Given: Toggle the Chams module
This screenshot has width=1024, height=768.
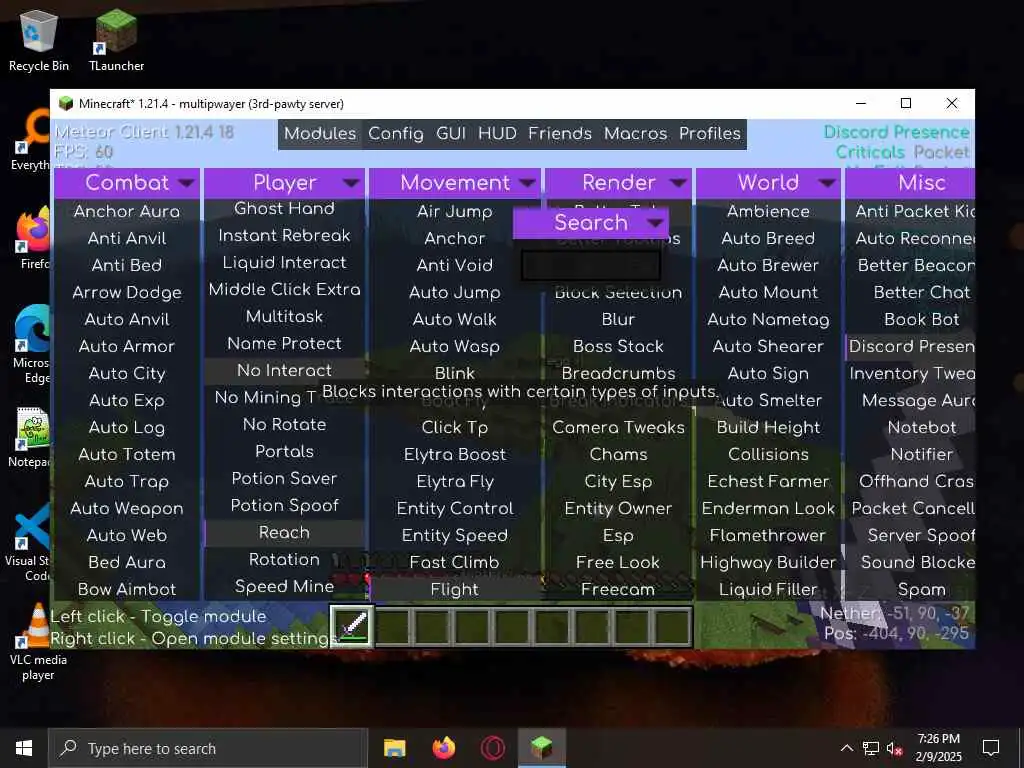Looking at the screenshot, I should point(618,455).
